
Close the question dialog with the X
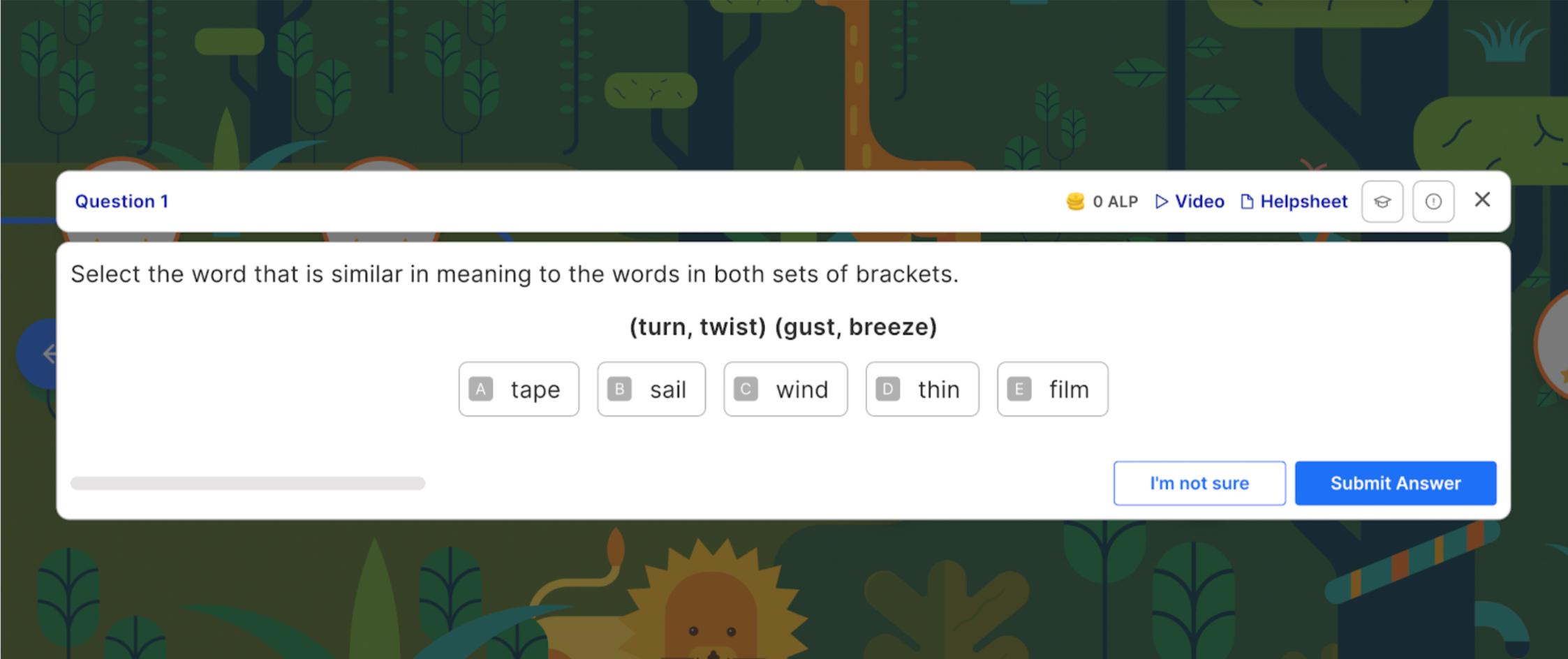1482,200
